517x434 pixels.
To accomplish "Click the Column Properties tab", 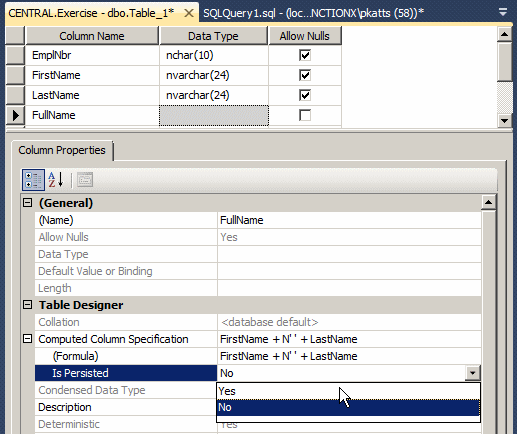I will (x=62, y=150).
